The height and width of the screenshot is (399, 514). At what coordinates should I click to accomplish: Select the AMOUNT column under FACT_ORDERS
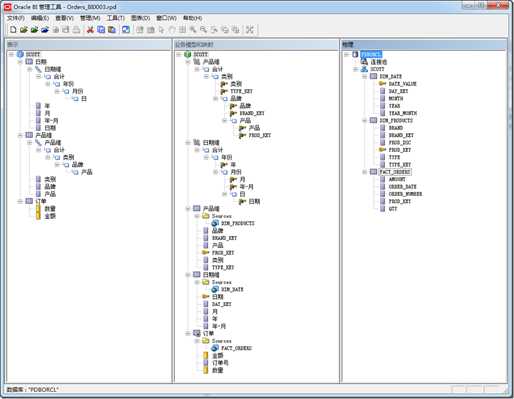click(x=397, y=179)
